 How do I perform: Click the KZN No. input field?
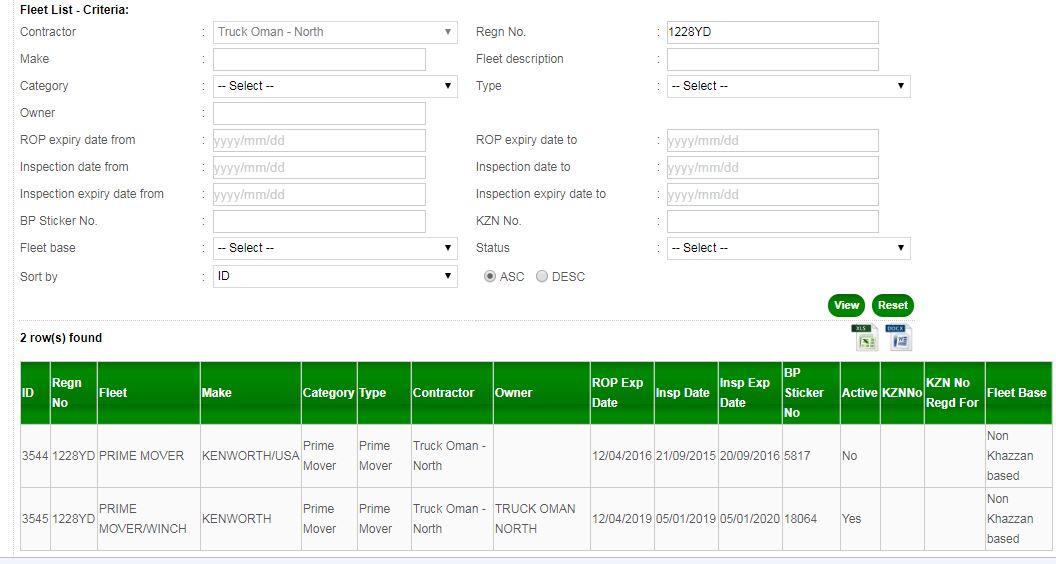(772, 221)
